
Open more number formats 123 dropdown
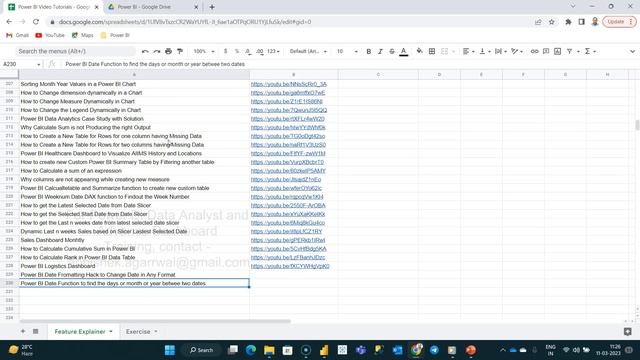[x=273, y=51]
